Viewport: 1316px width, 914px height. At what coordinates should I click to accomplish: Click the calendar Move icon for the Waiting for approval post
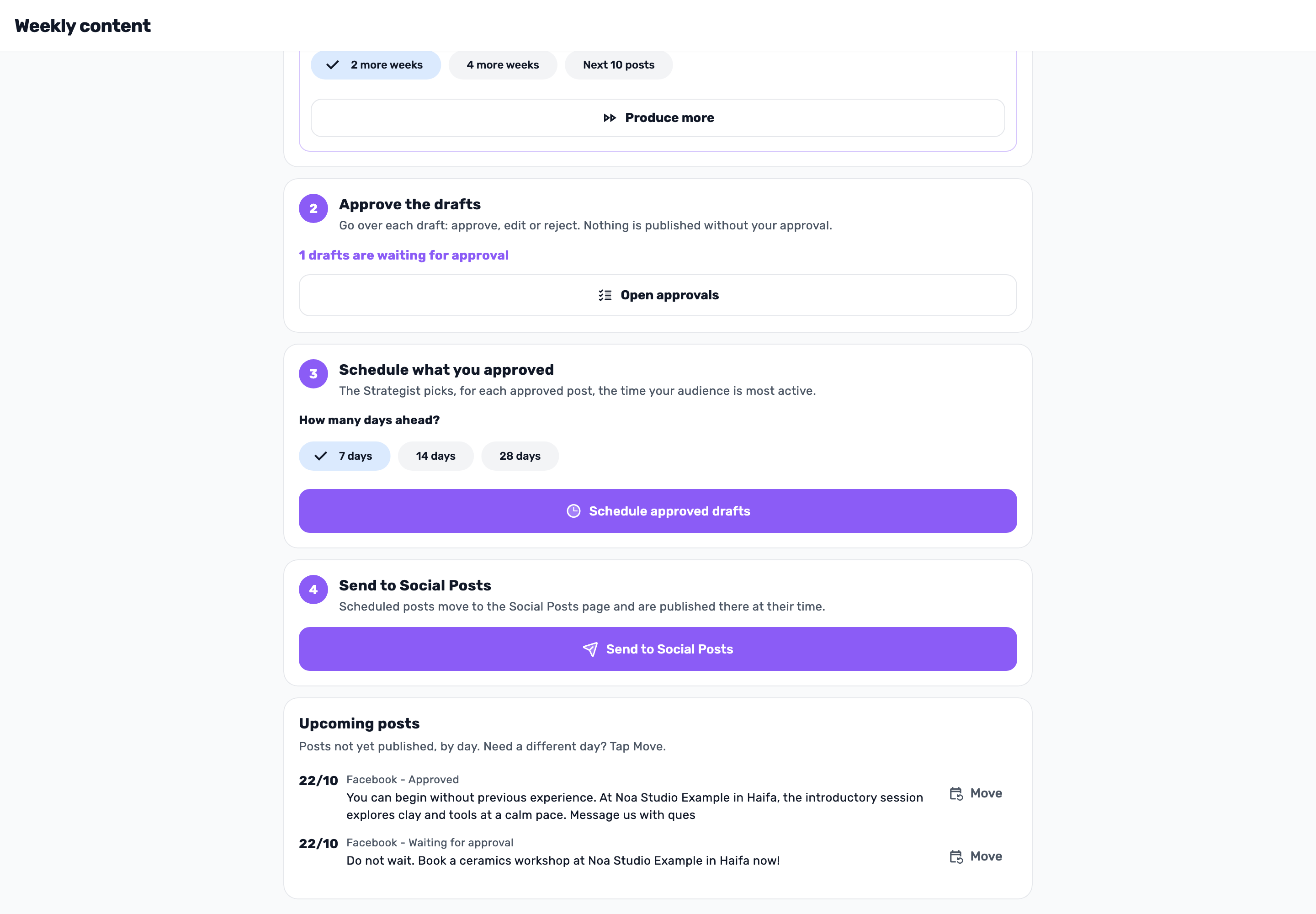956,857
